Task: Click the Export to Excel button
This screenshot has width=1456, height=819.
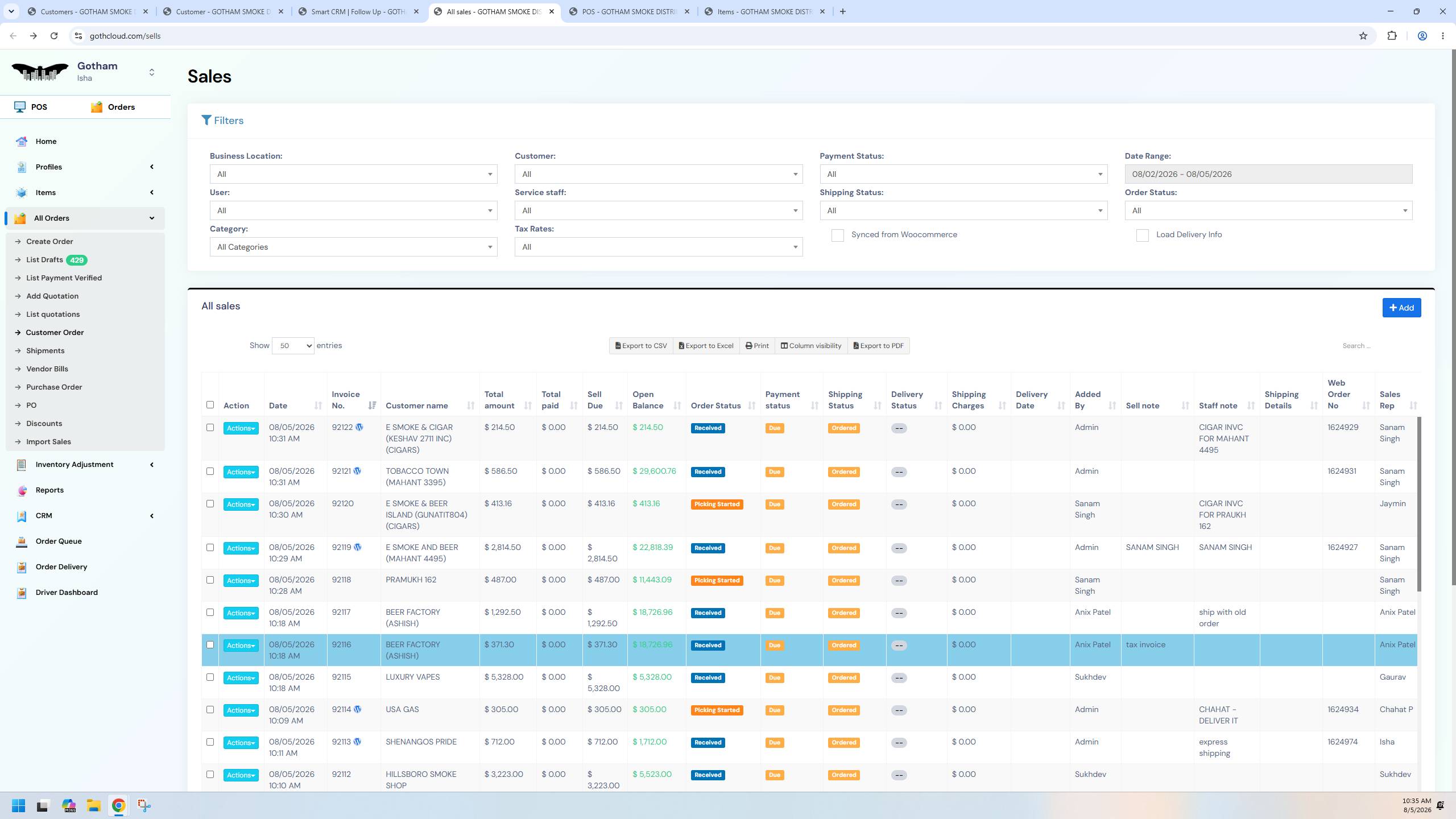Action: click(x=706, y=346)
